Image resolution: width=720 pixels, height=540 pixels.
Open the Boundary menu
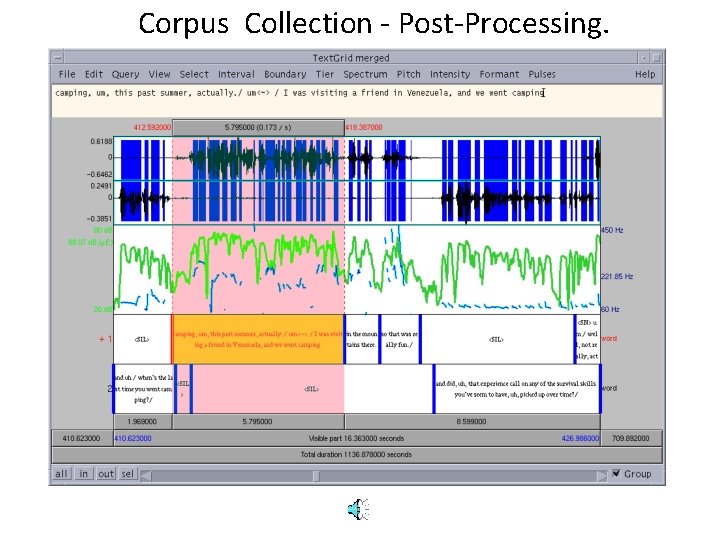click(285, 74)
